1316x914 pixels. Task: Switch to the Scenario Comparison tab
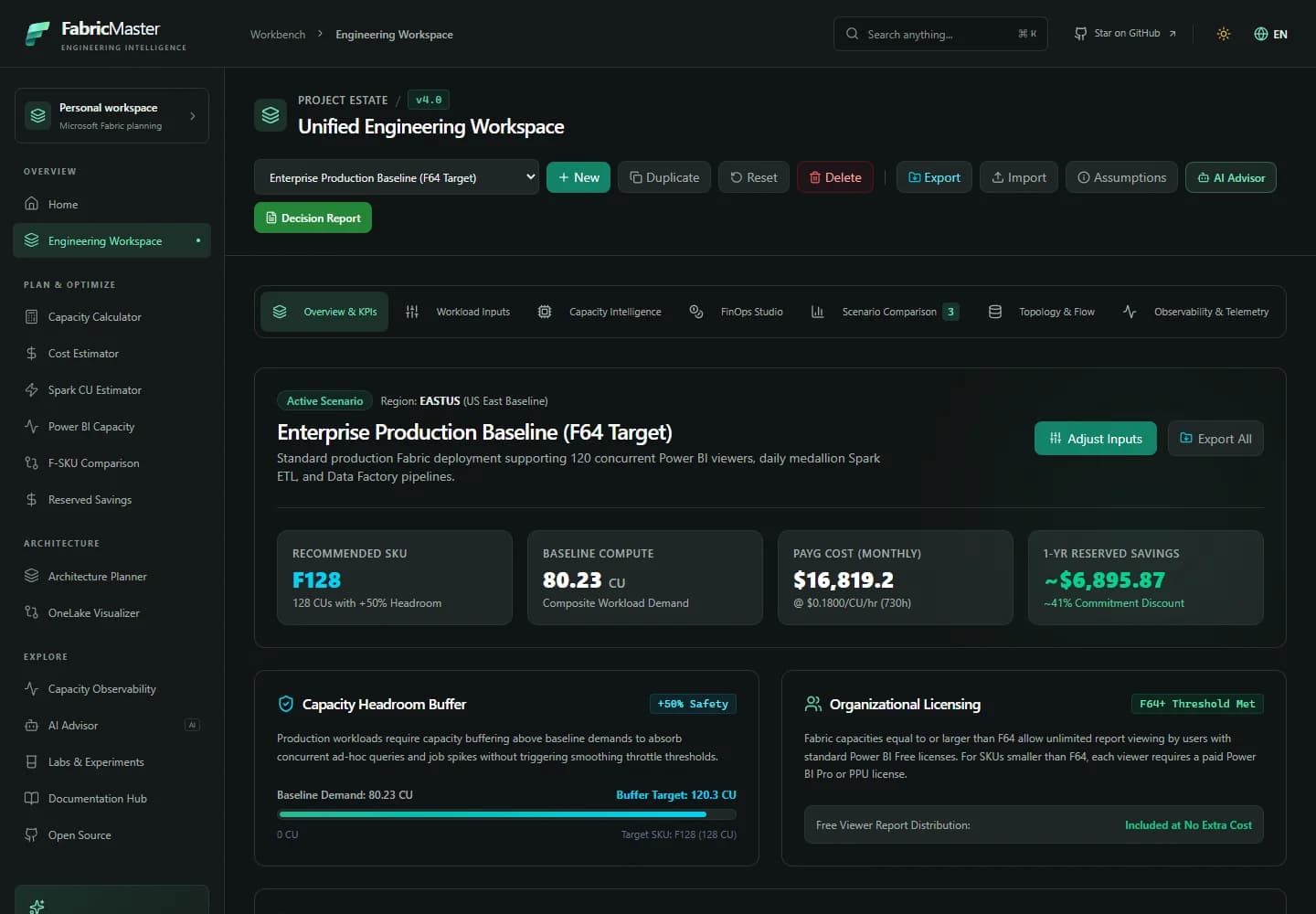click(885, 312)
